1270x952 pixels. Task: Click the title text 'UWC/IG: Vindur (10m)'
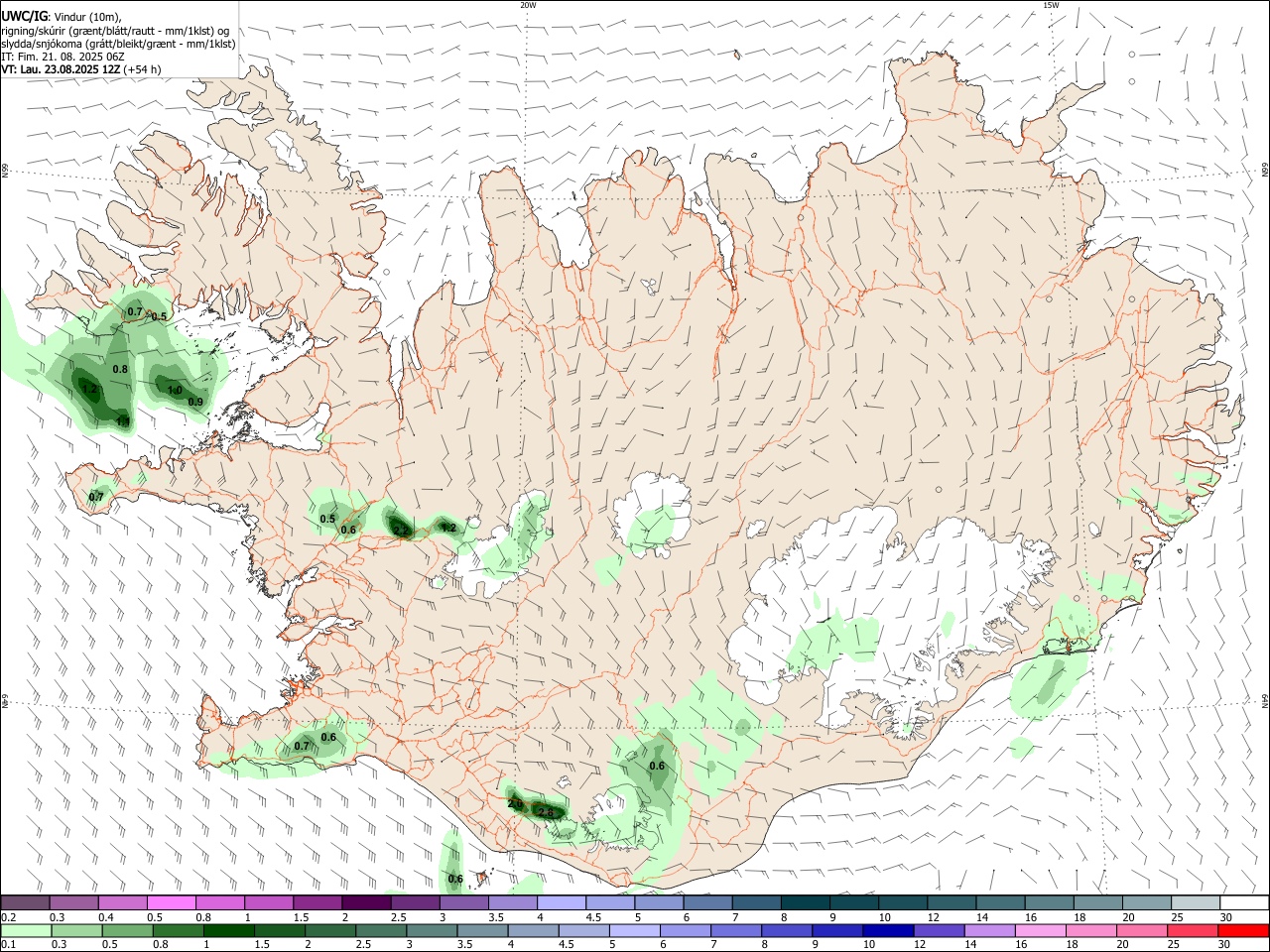[62, 16]
